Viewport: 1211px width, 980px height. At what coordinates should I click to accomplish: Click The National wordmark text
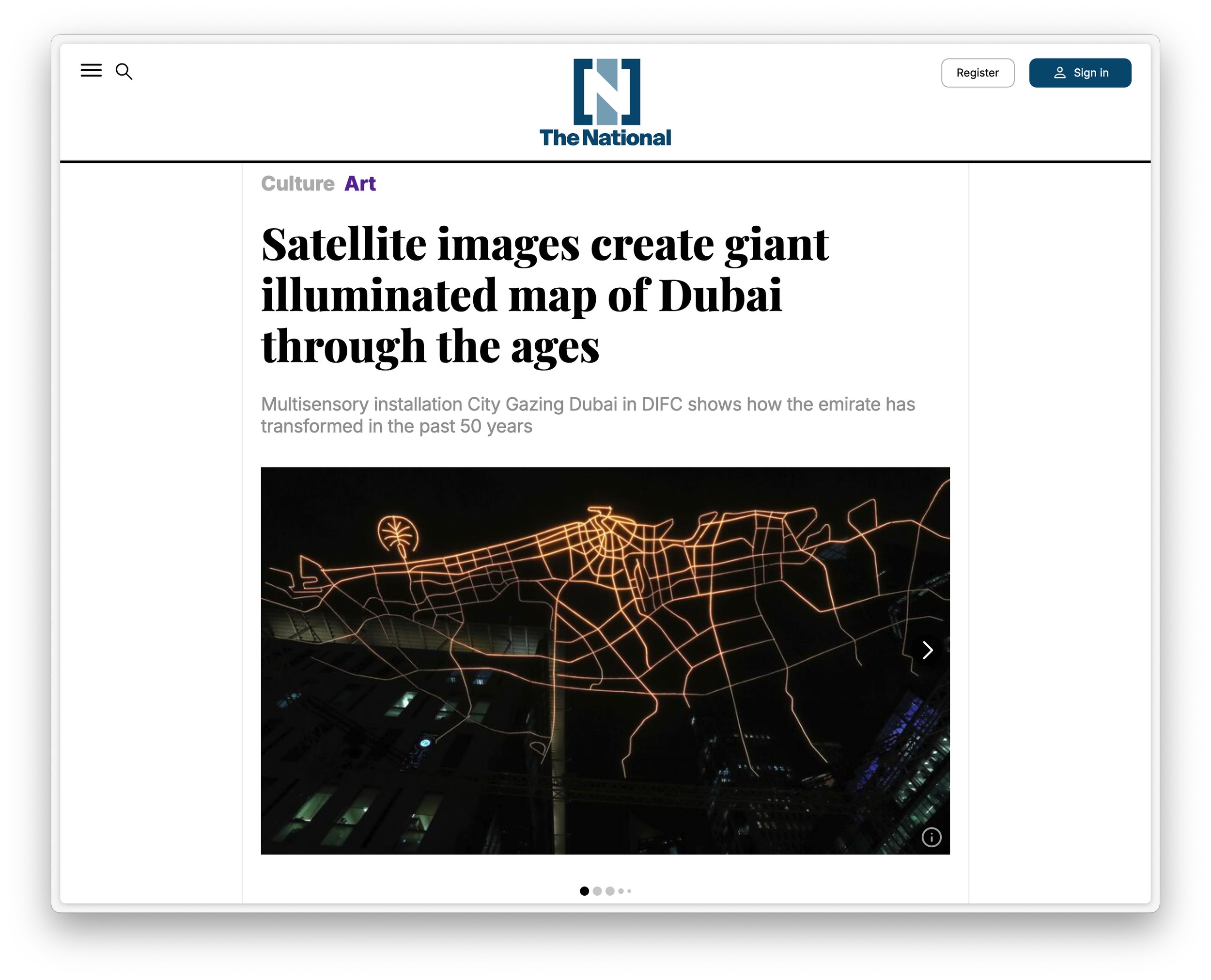[605, 138]
